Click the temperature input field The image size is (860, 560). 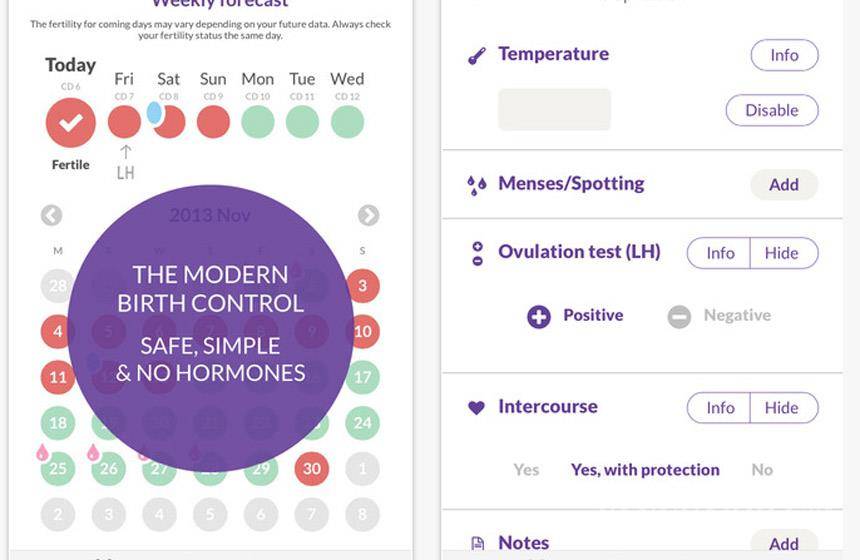(554, 109)
